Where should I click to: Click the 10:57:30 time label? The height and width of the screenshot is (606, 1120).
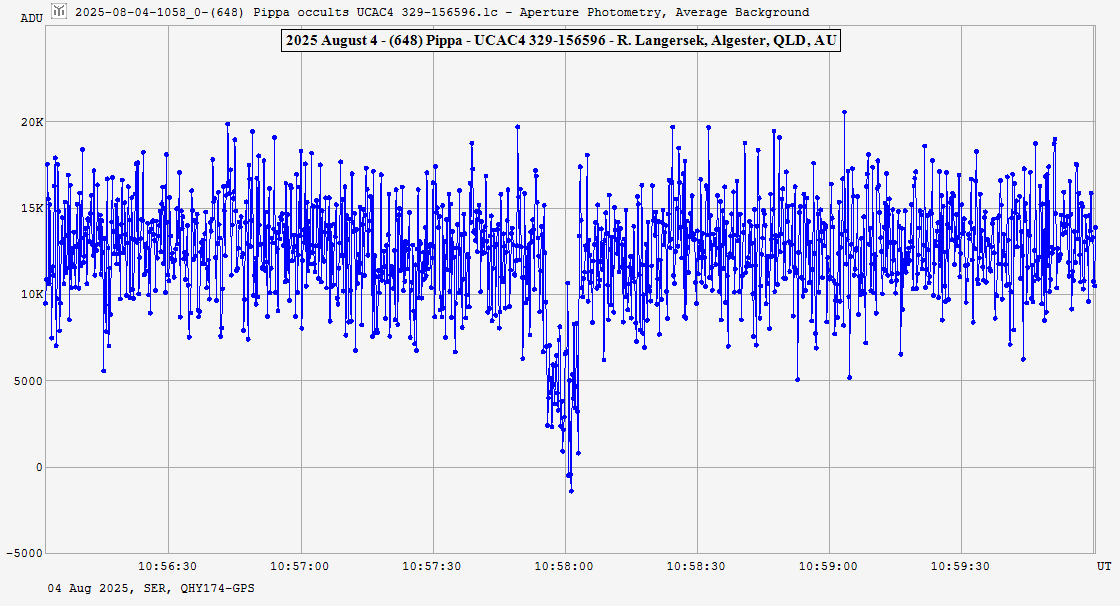[x=432, y=566]
